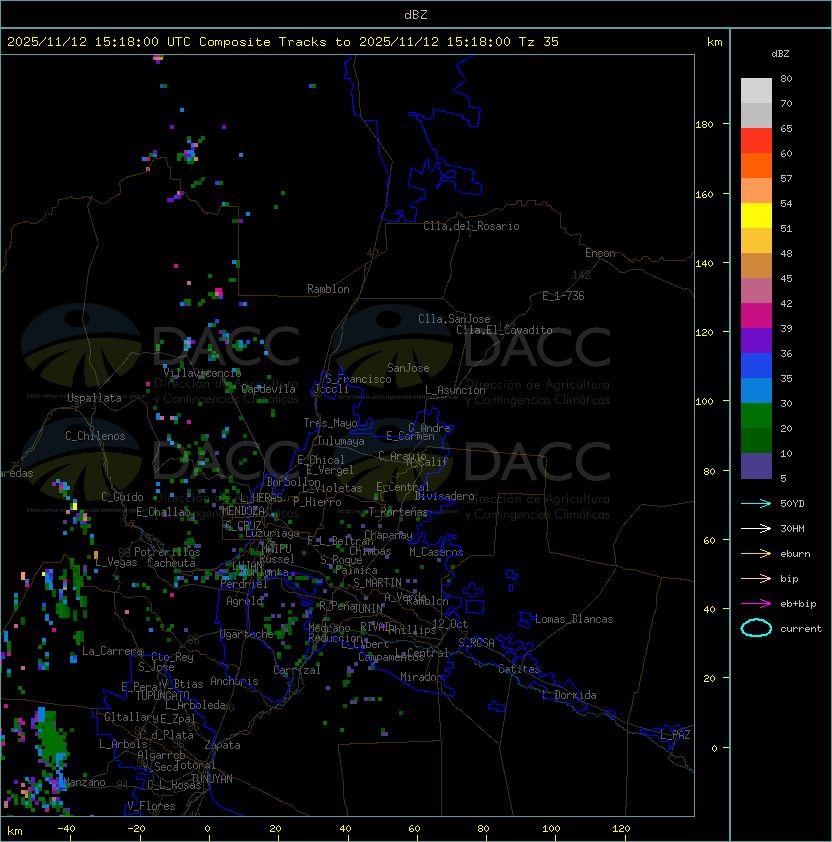Click the 'Encon' label on the map
This screenshot has width=832, height=842.
coord(600,253)
